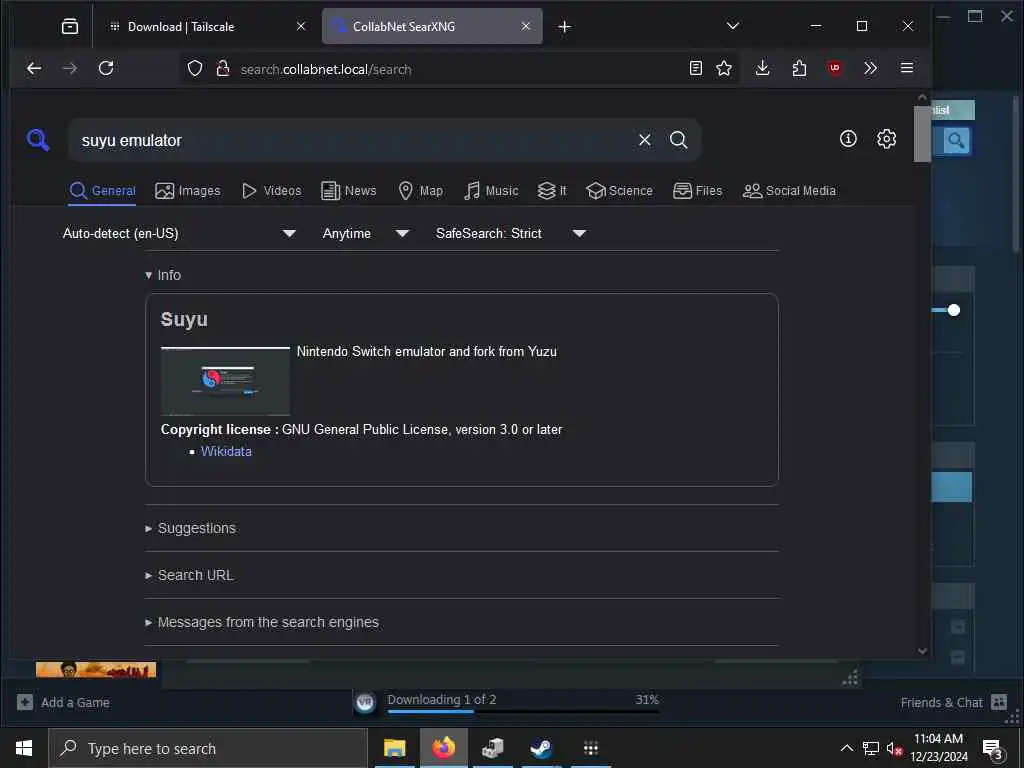Select the Videos search category
Screen dimensions: 1024x768
[x=271, y=191]
